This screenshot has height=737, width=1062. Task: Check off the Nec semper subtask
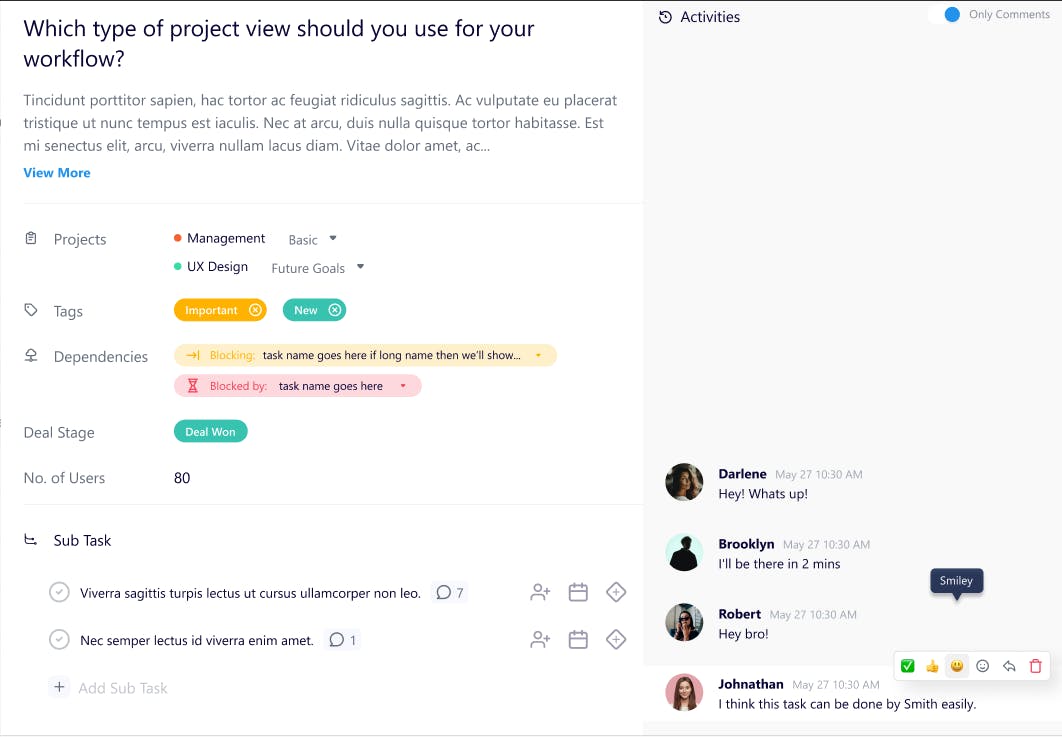pyautogui.click(x=59, y=640)
